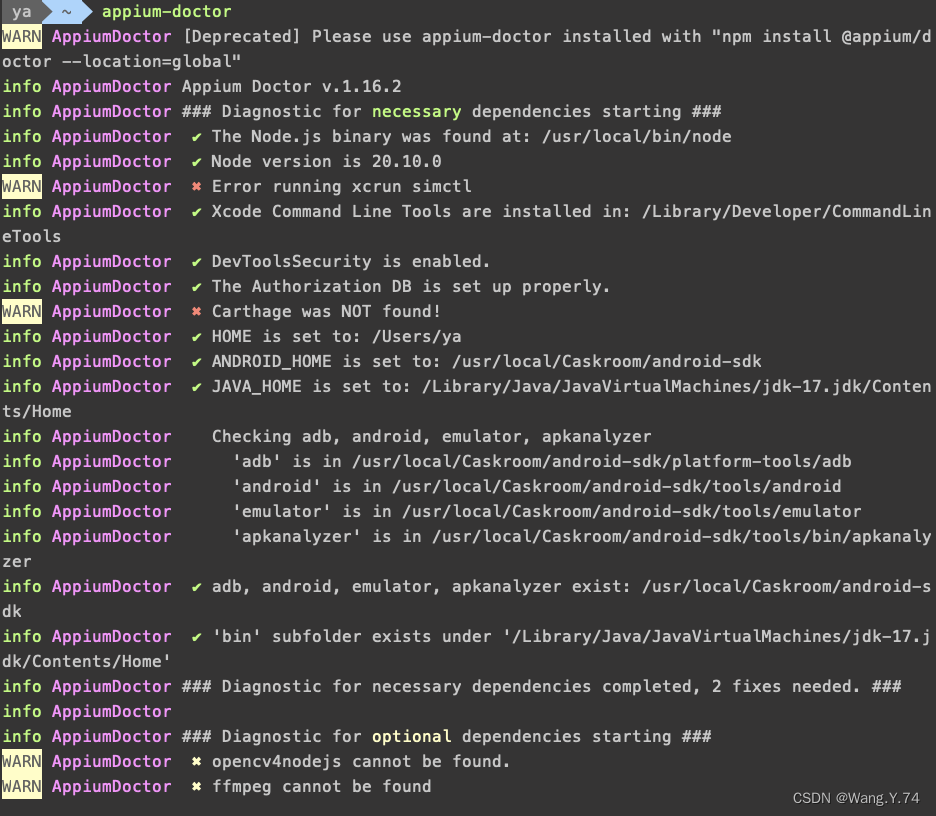Image resolution: width=936 pixels, height=816 pixels.
Task: Click the text '[Deprecated]' in first line
Action: [x=241, y=36]
